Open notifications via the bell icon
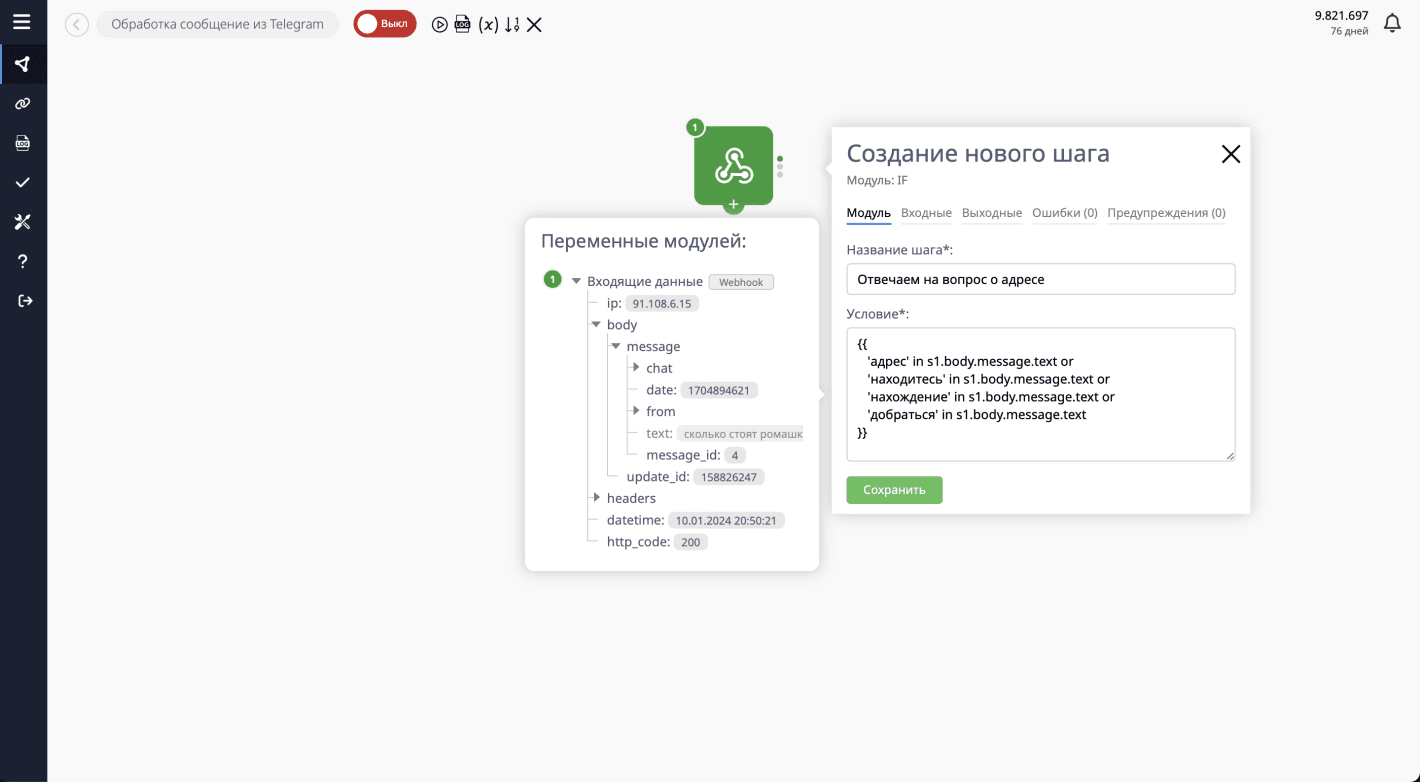Image resolution: width=1420 pixels, height=782 pixels. (1392, 22)
